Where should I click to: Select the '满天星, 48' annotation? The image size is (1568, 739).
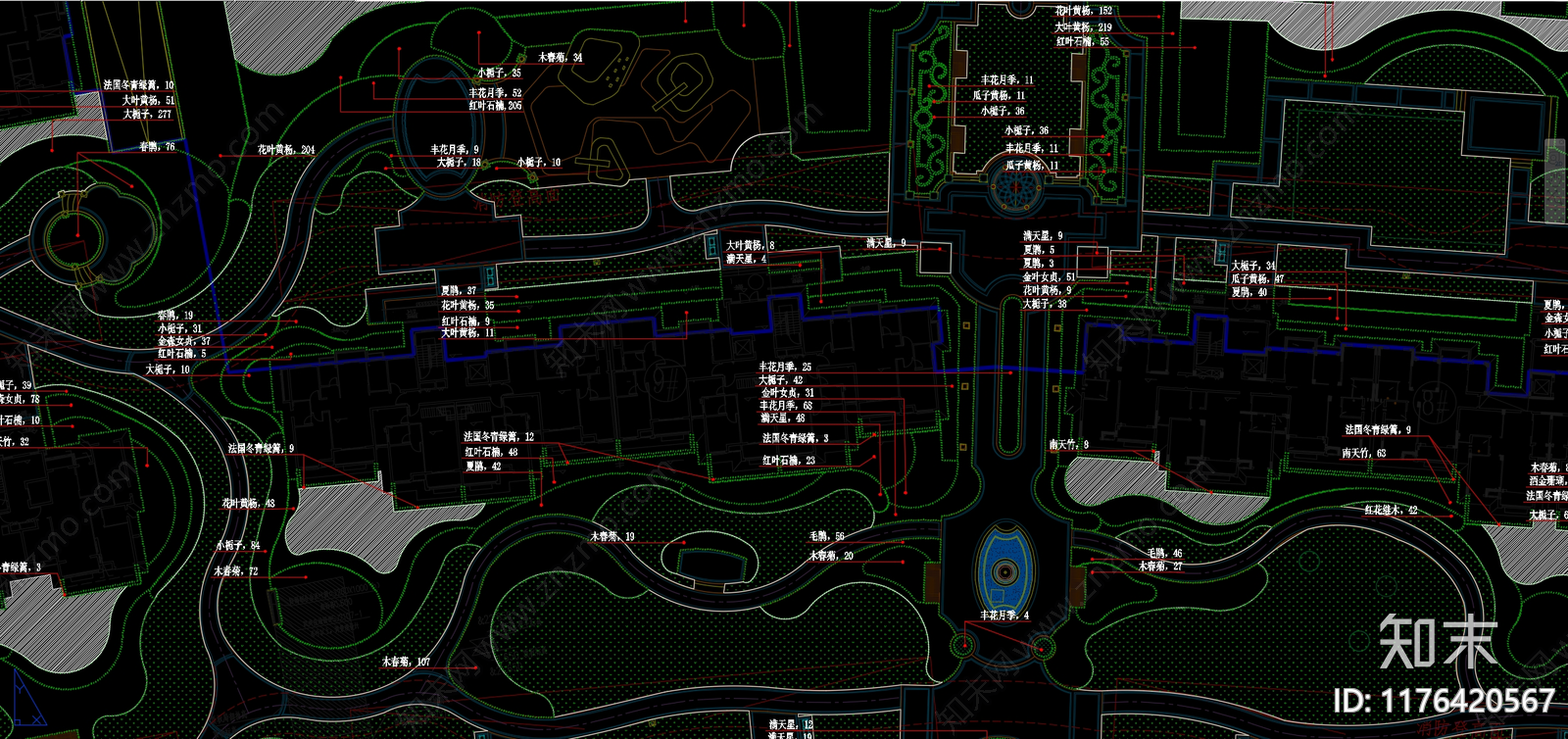point(783,418)
